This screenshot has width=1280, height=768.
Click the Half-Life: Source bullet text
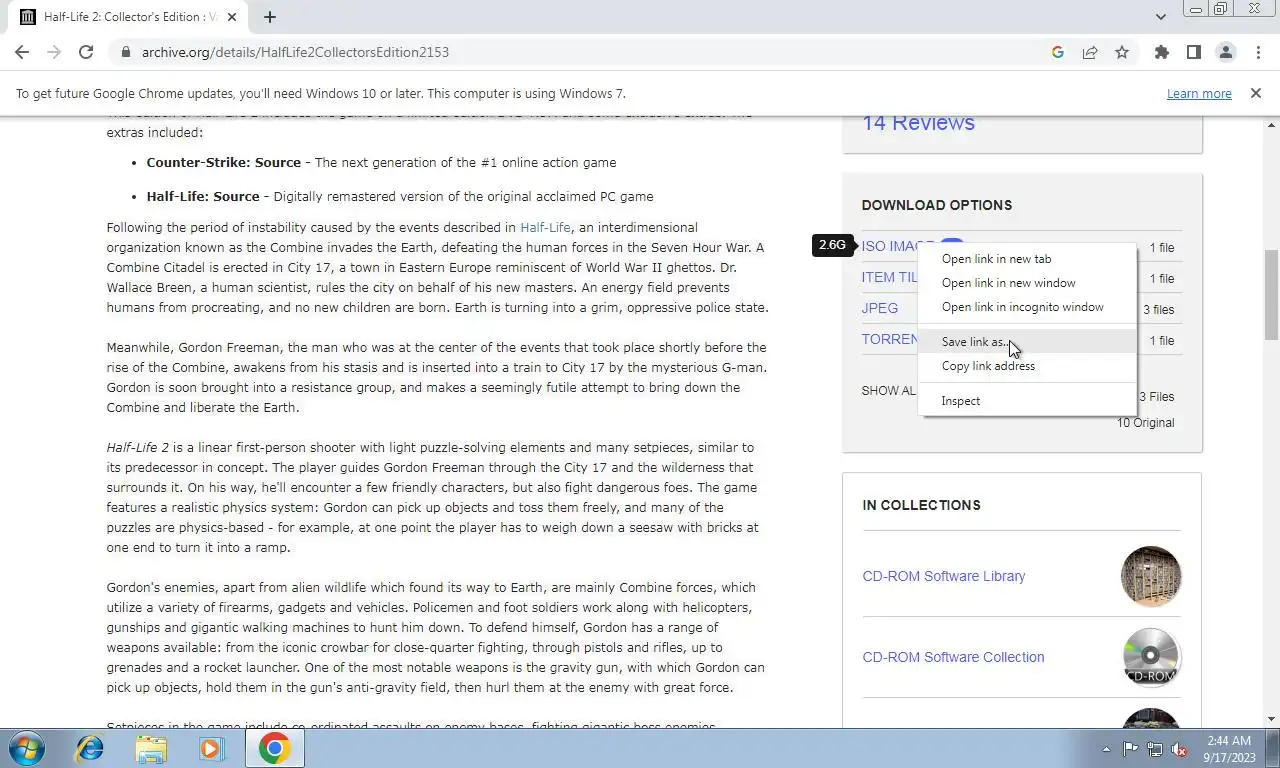click(x=400, y=197)
